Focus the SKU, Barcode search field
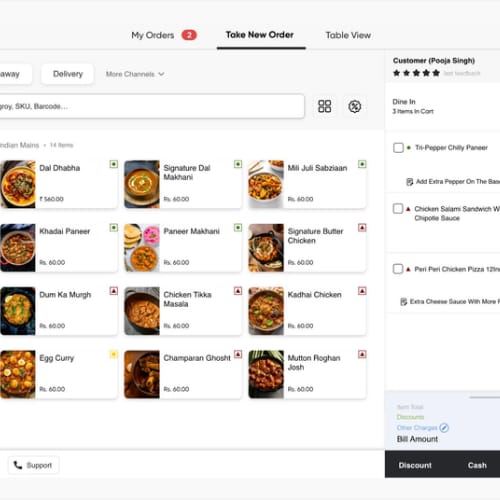This screenshot has width=500, height=500. point(152,106)
